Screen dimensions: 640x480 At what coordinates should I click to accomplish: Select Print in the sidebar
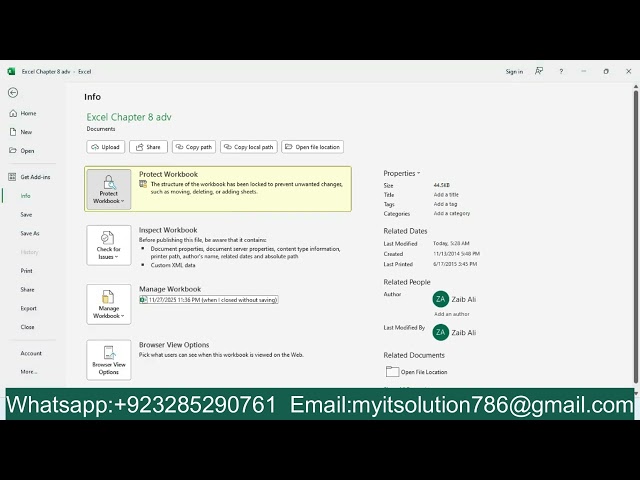[27, 271]
